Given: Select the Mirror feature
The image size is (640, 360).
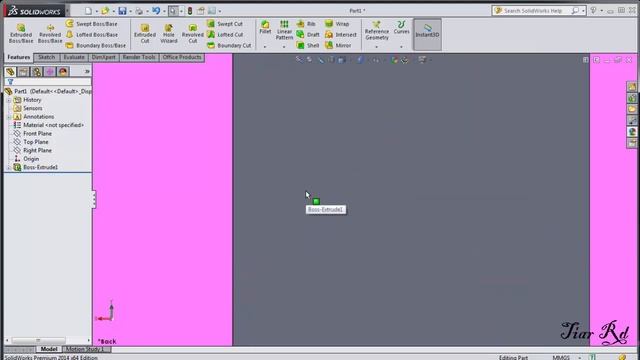Looking at the screenshot, I should click(x=338, y=45).
